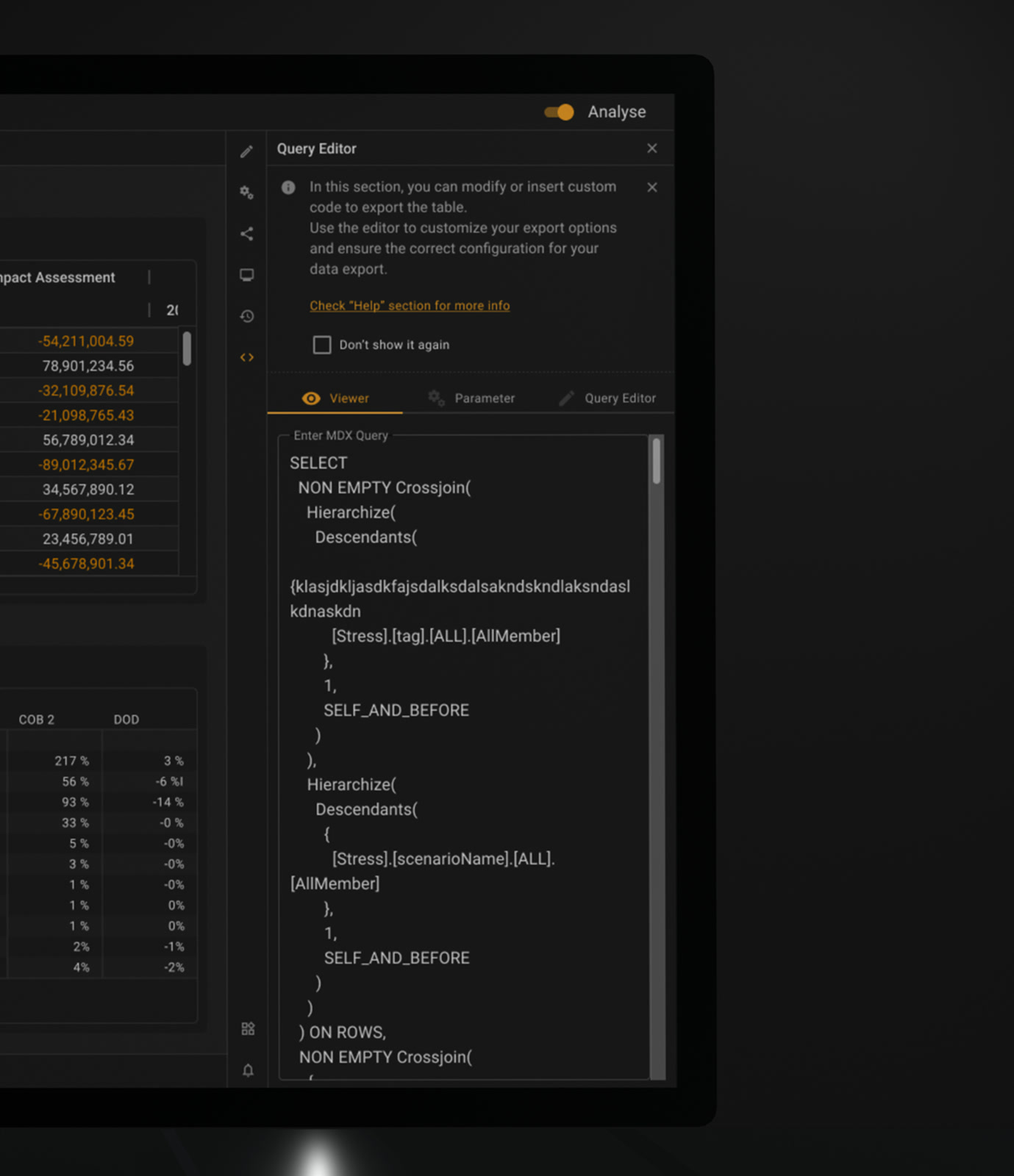1014x1176 pixels.
Task: Select the value -89,012,345.67
Action: pyautogui.click(x=86, y=465)
